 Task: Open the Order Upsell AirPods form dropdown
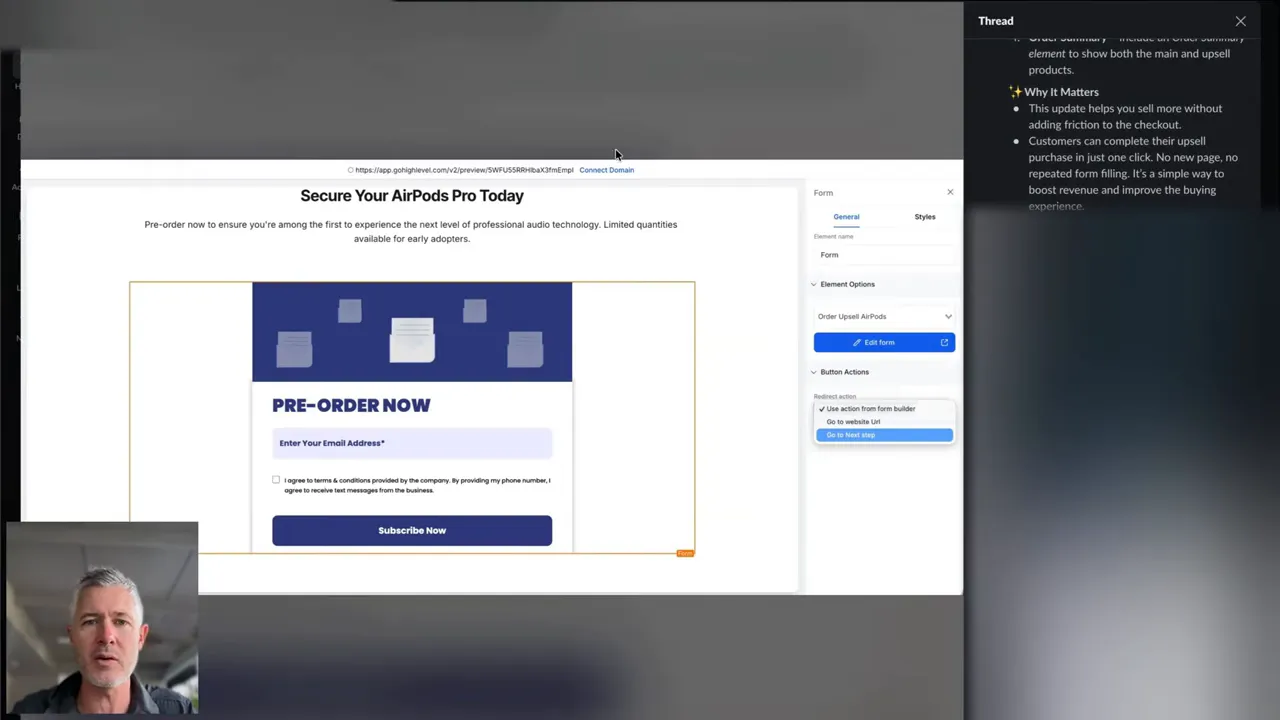tap(884, 316)
